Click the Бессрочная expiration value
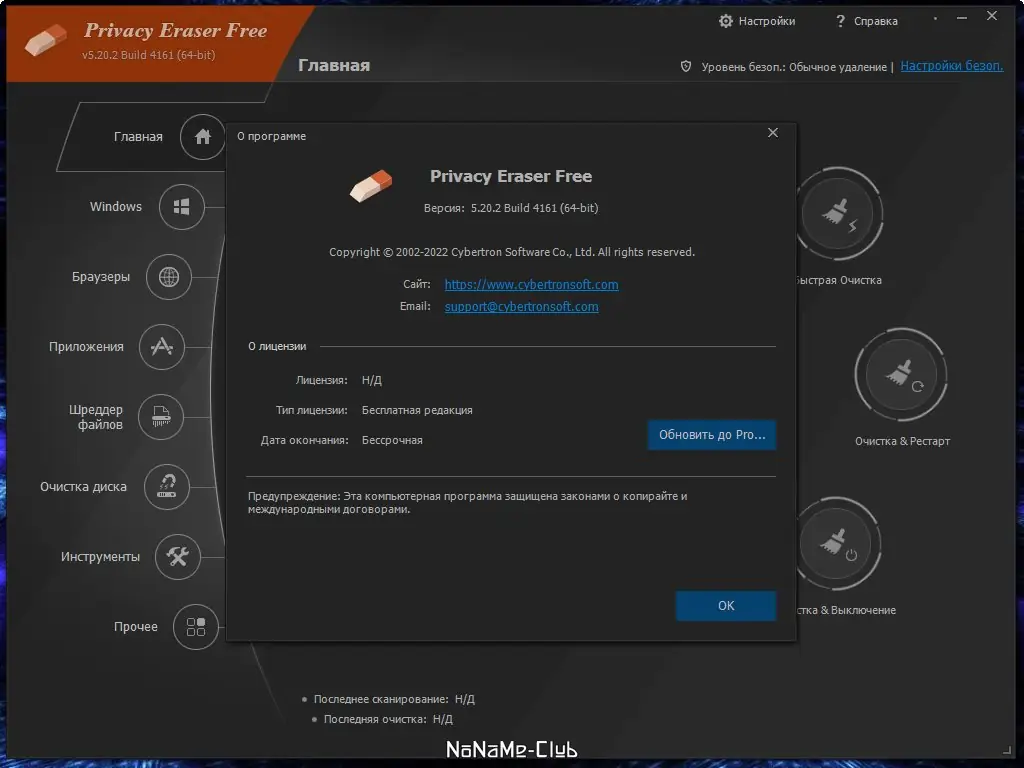Screen dimensions: 1024x768 [392, 440]
